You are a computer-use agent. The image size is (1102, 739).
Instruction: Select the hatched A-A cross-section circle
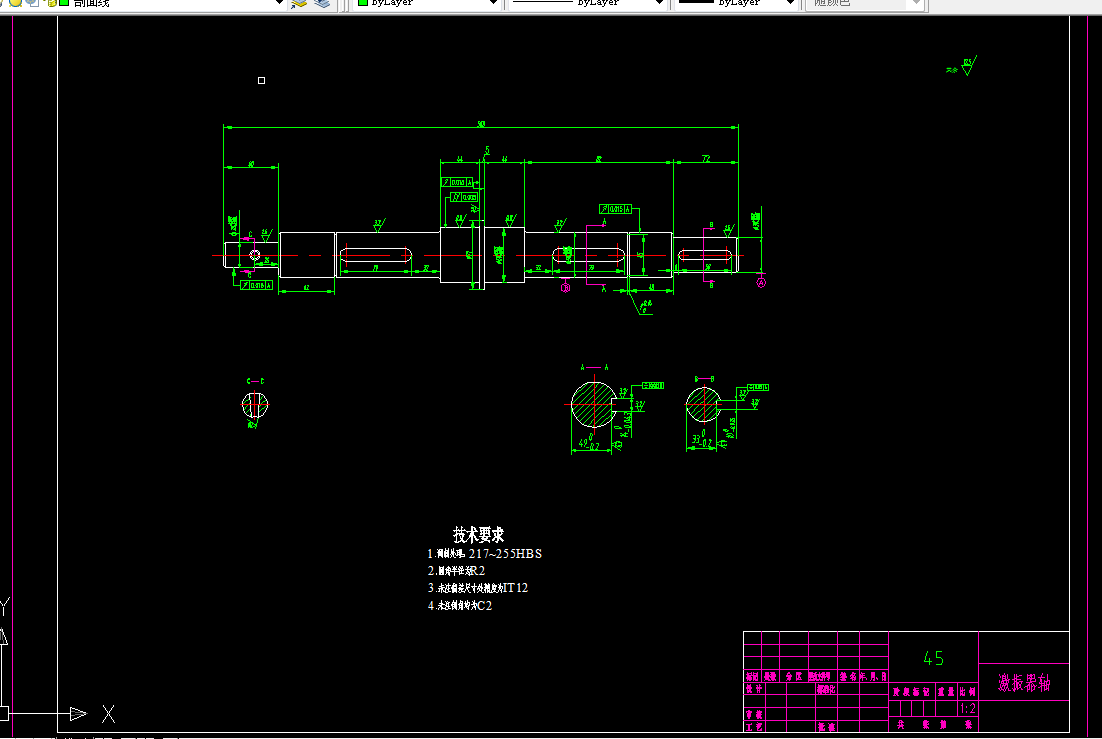[x=593, y=404]
